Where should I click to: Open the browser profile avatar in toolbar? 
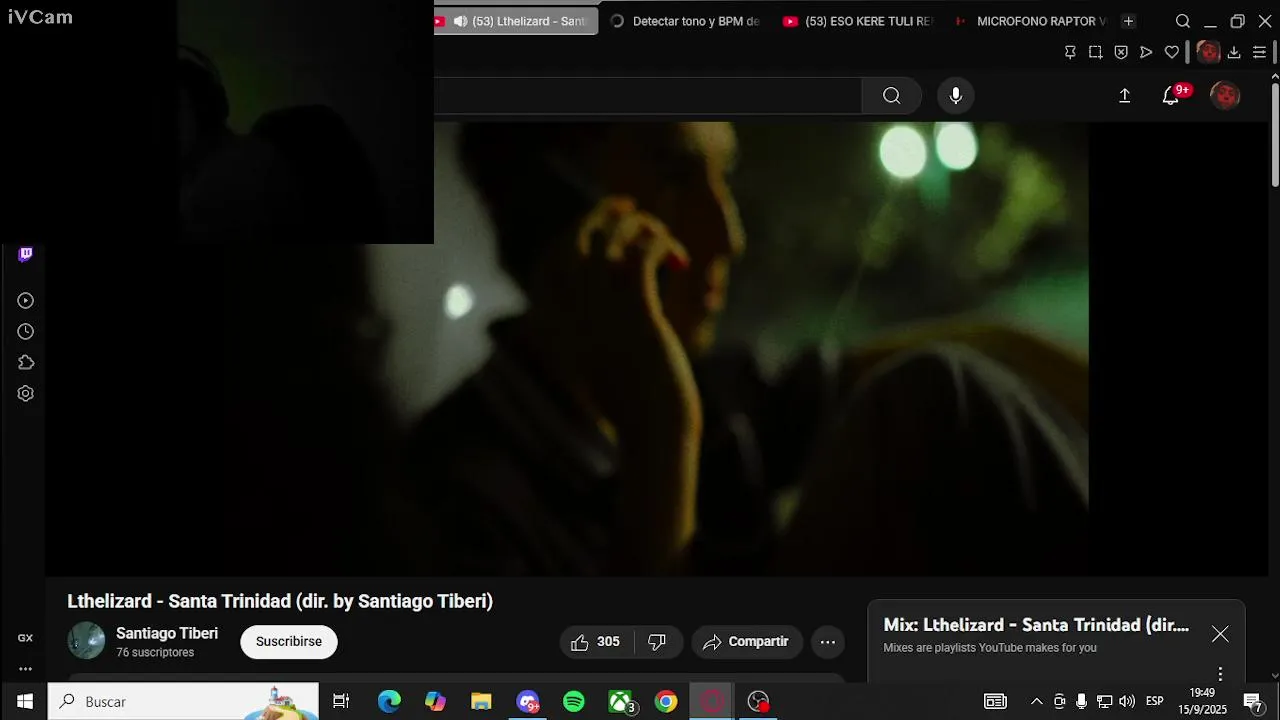[1208, 52]
